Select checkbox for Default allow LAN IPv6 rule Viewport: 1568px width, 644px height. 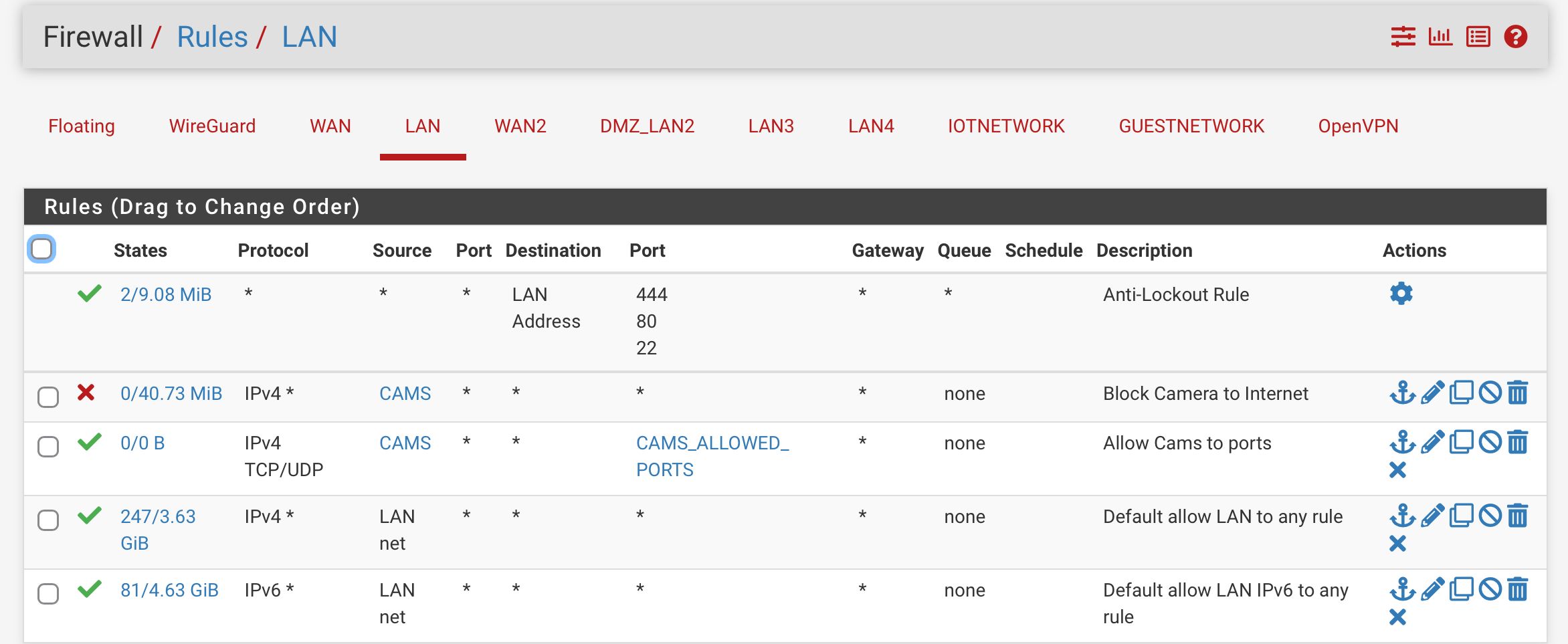pos(48,593)
